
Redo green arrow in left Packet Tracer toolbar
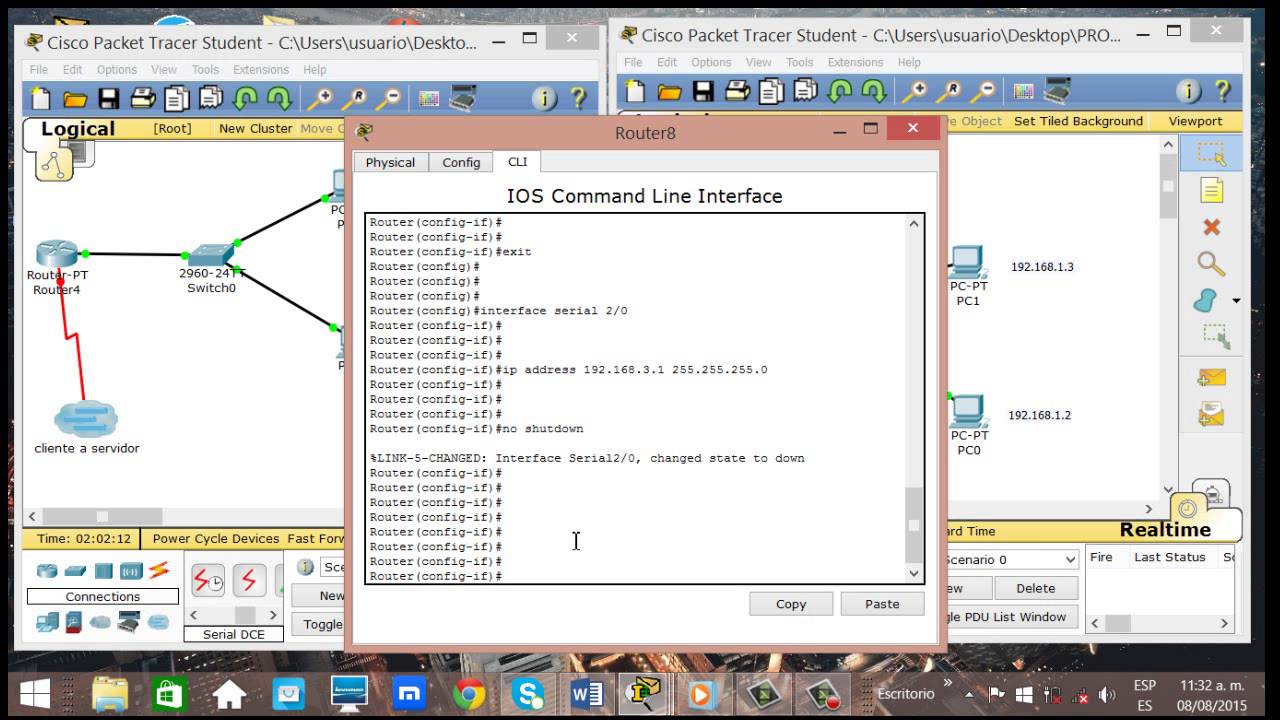(x=279, y=98)
